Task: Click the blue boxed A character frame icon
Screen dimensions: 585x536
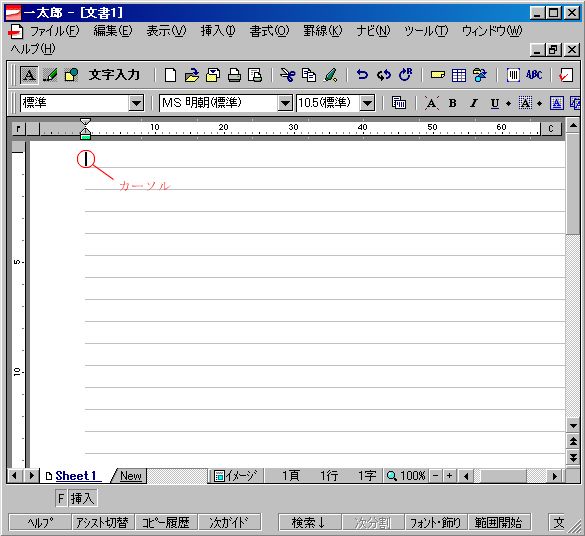Action: pos(557,103)
